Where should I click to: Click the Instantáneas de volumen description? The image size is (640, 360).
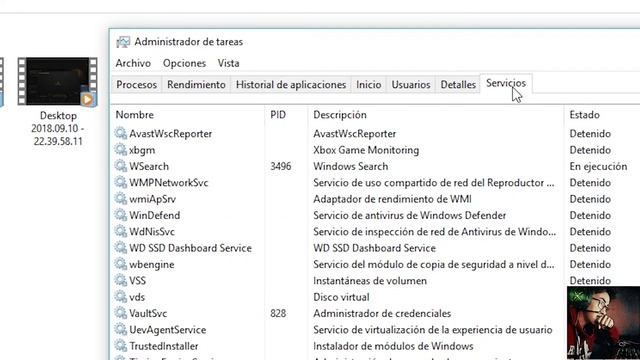point(370,280)
